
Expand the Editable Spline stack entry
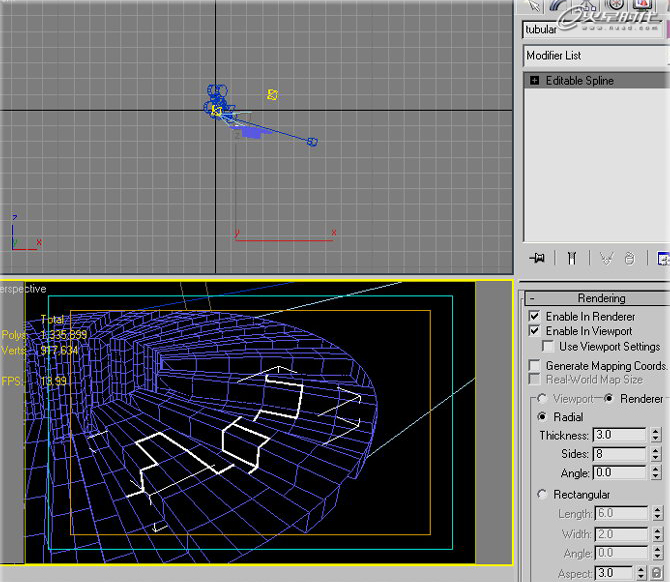coord(535,80)
